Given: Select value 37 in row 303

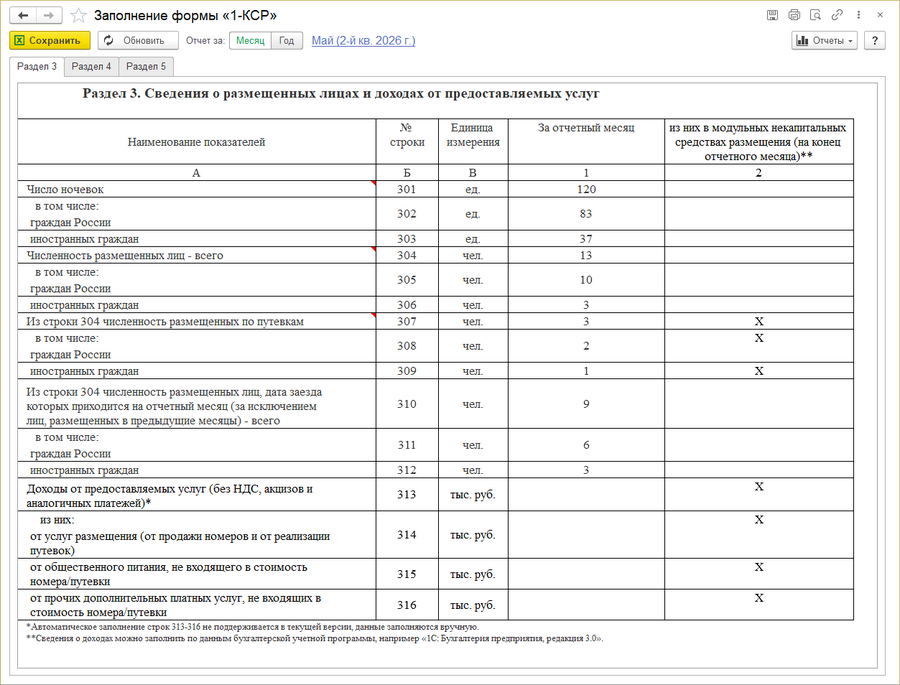Looking at the screenshot, I should (586, 238).
